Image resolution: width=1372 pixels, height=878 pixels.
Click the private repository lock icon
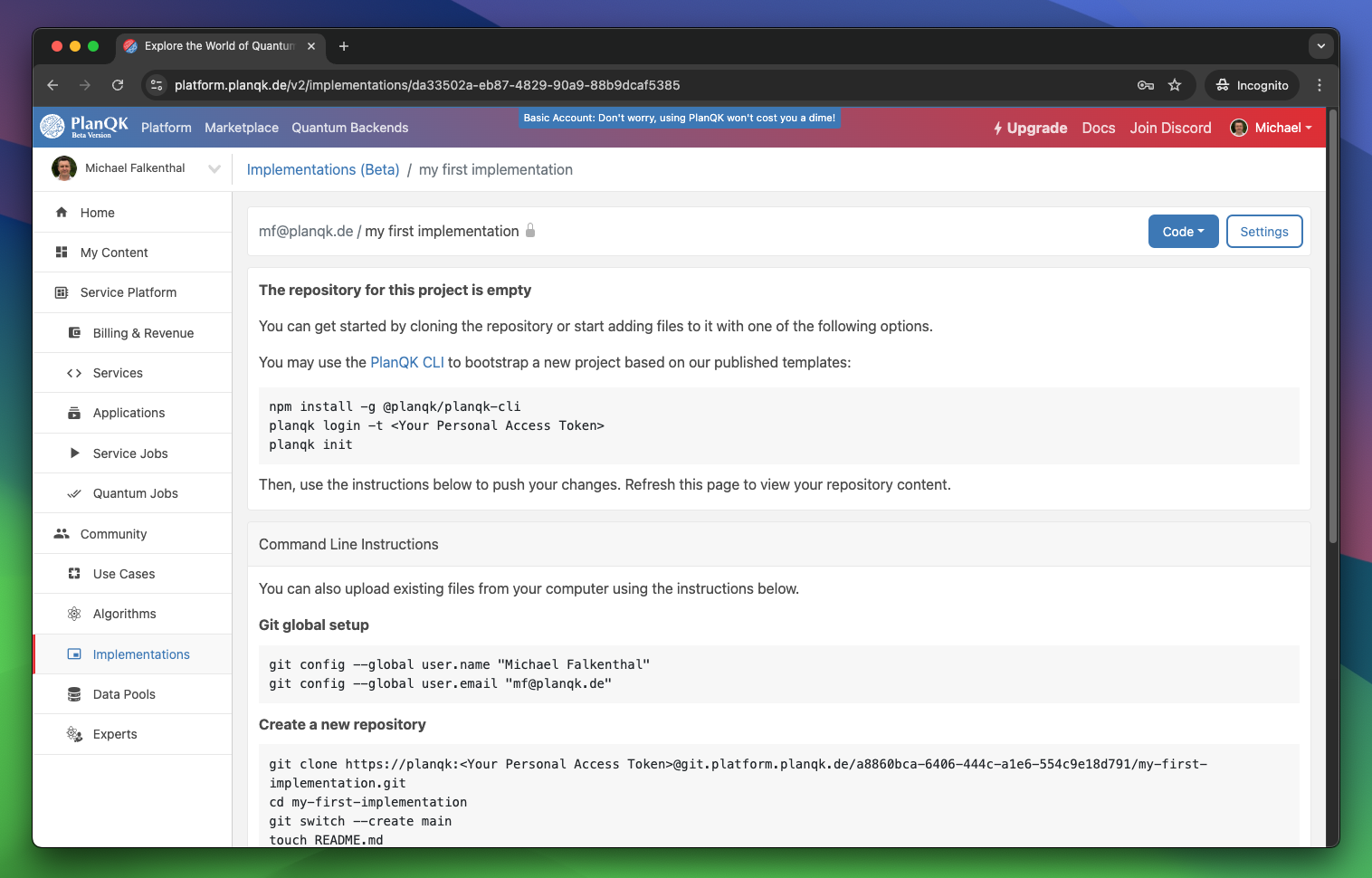tap(530, 231)
